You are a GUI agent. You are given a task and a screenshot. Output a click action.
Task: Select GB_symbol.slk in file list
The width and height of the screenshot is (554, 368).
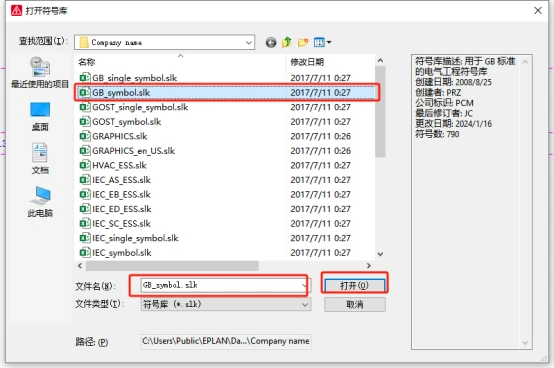click(x=226, y=93)
